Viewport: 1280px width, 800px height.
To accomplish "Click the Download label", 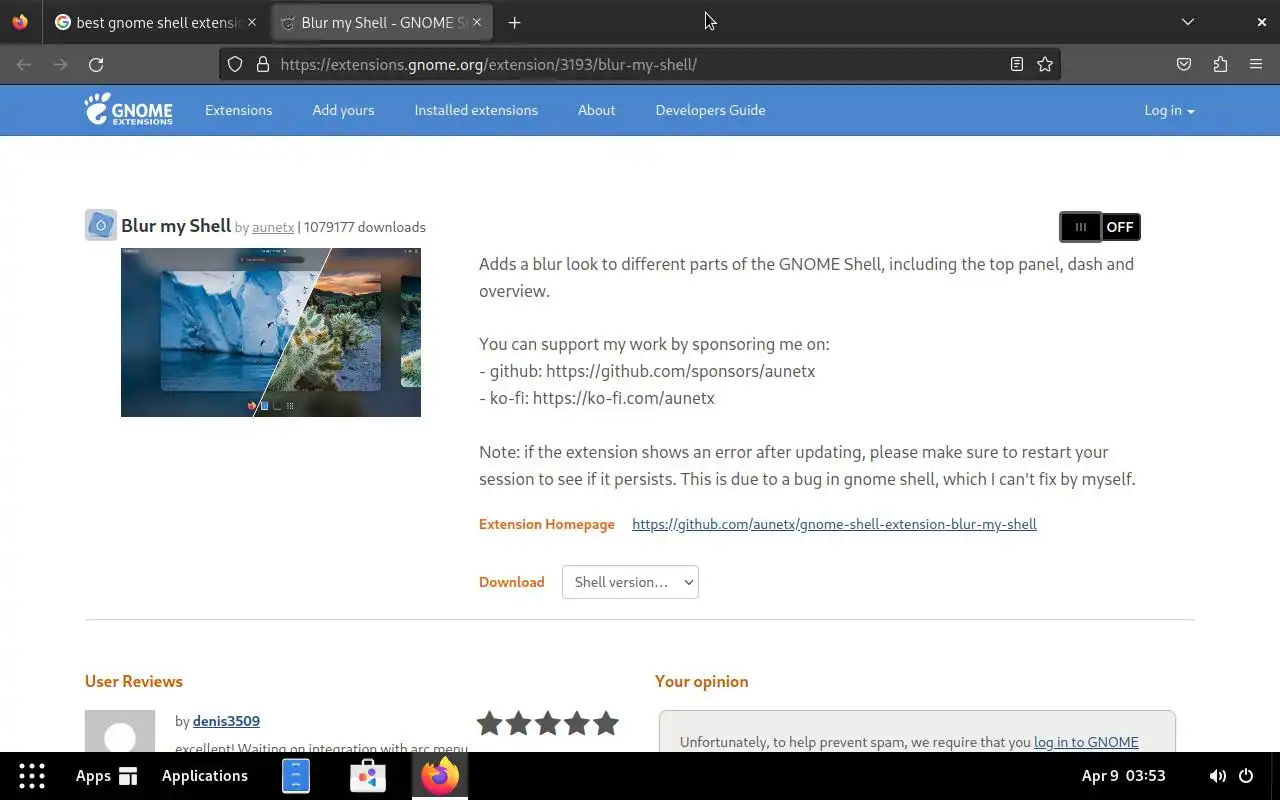I will click(512, 582).
